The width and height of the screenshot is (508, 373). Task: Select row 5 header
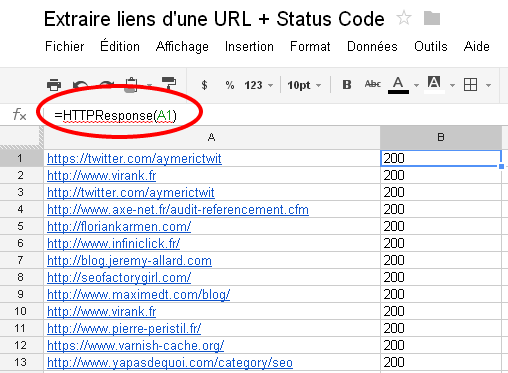point(21,226)
